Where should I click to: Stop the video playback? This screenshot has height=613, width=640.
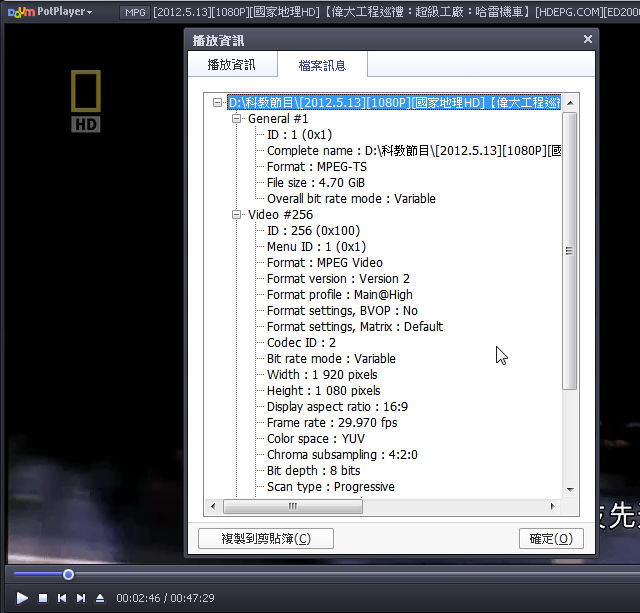[43, 598]
